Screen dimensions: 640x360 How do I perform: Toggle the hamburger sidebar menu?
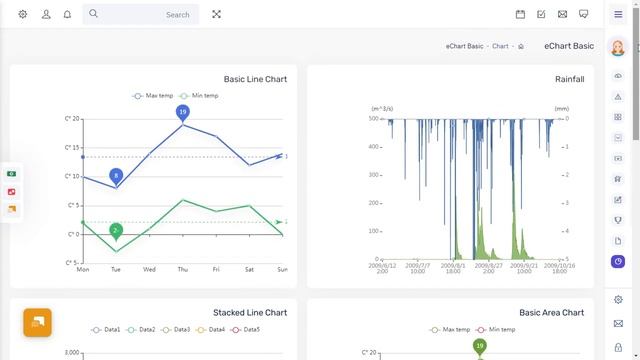click(618, 14)
